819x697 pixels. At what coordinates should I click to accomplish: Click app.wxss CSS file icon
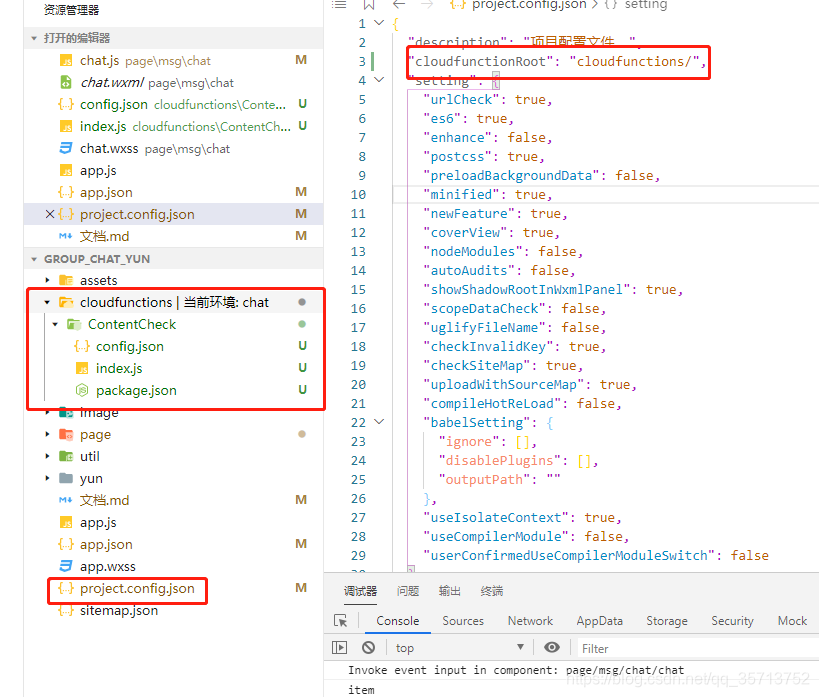click(x=66, y=566)
